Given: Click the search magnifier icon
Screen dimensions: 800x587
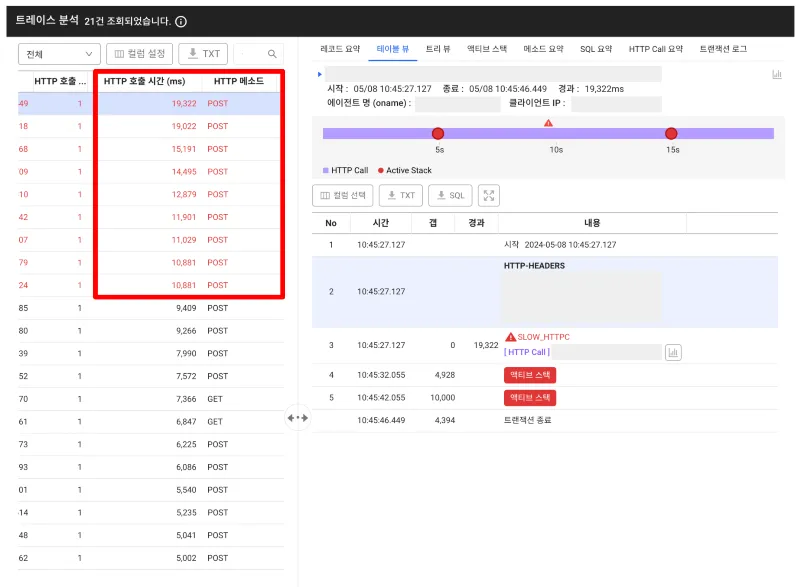Looking at the screenshot, I should click(x=272, y=54).
